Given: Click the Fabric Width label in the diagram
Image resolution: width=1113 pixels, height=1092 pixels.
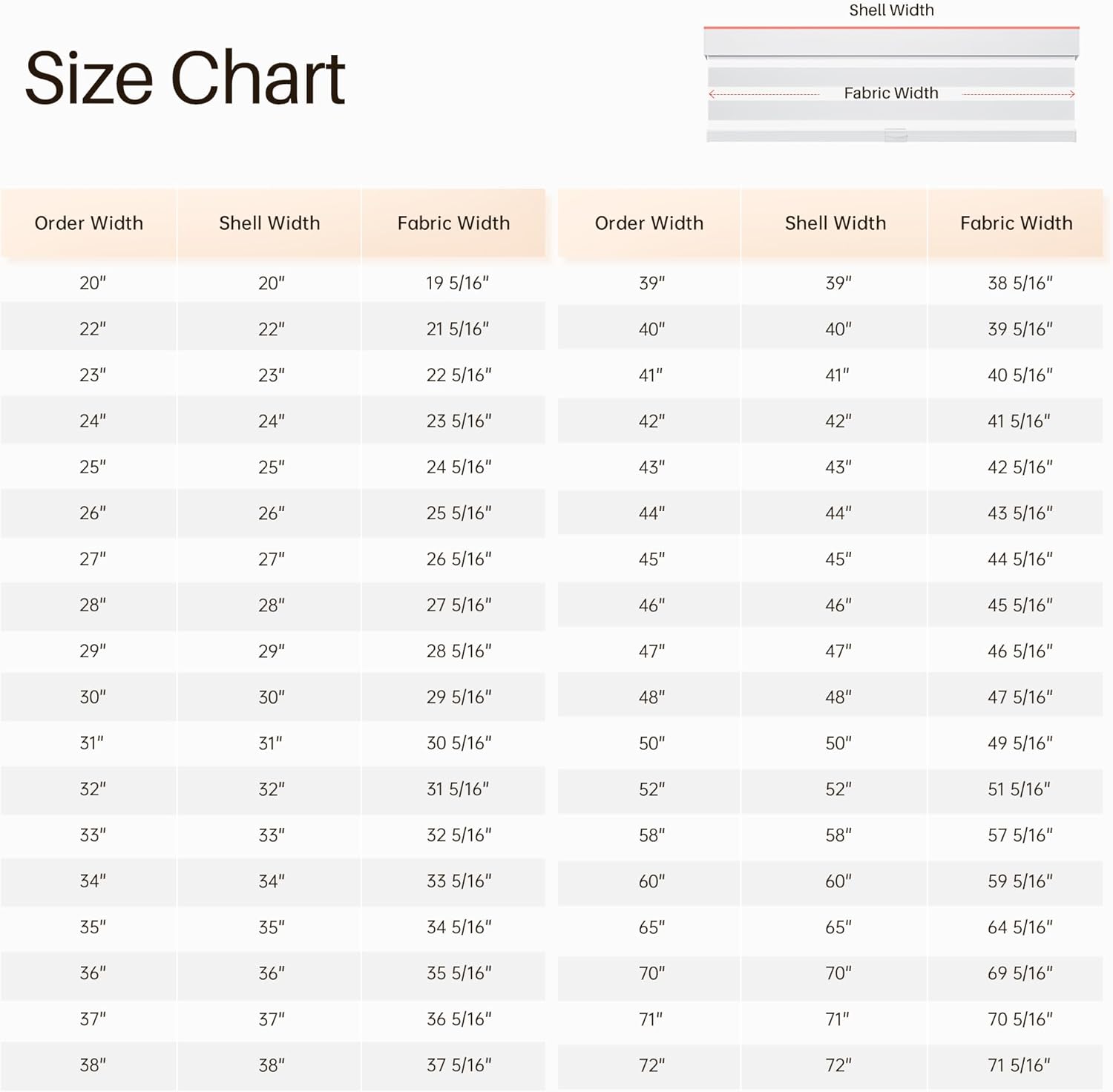Looking at the screenshot, I should click(890, 93).
